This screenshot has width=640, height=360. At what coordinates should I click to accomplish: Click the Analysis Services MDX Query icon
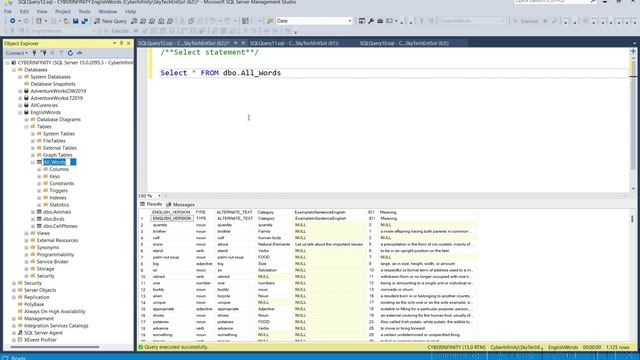143,21
